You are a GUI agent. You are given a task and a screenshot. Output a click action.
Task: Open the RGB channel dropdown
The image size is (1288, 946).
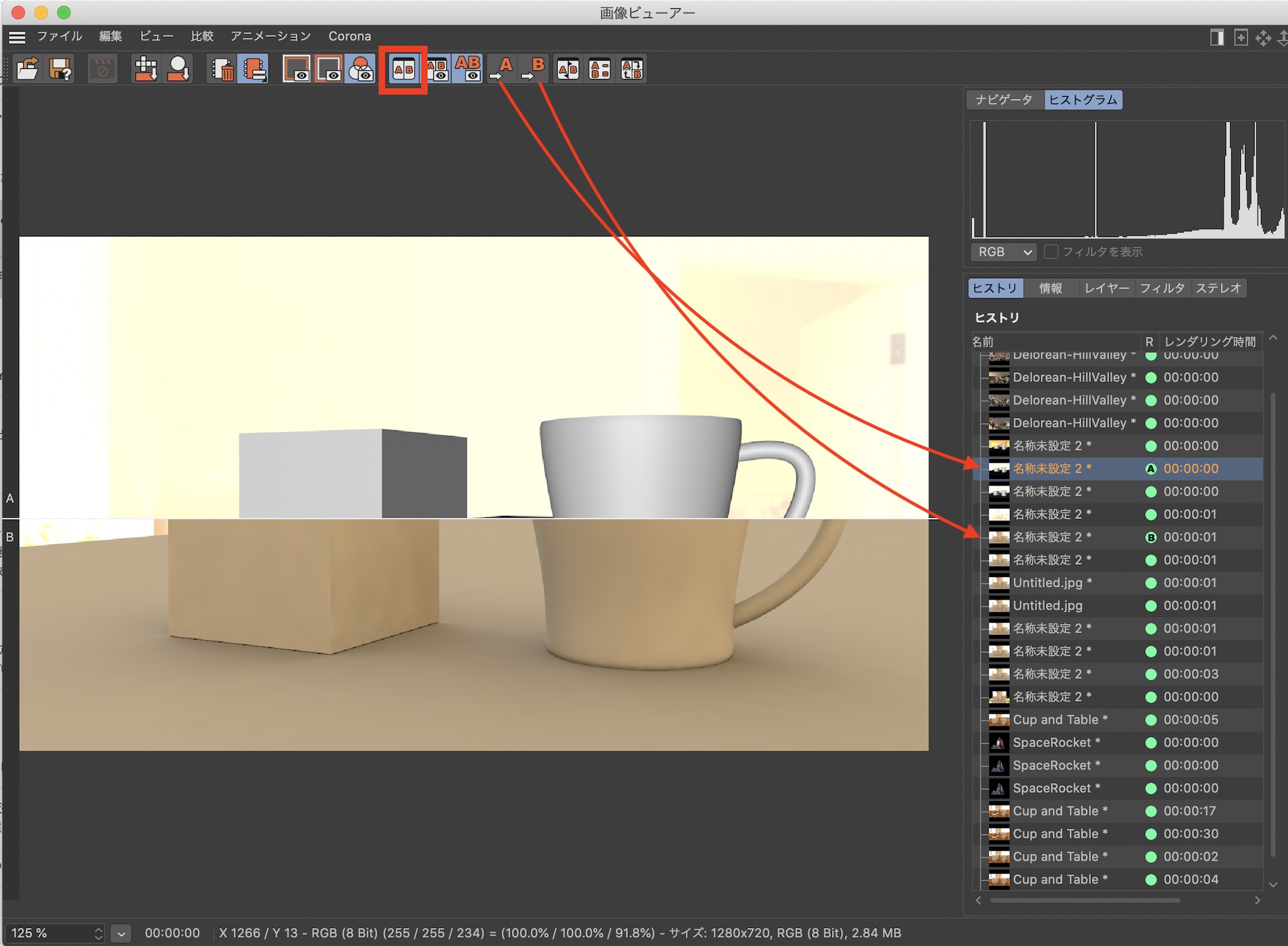click(1005, 252)
